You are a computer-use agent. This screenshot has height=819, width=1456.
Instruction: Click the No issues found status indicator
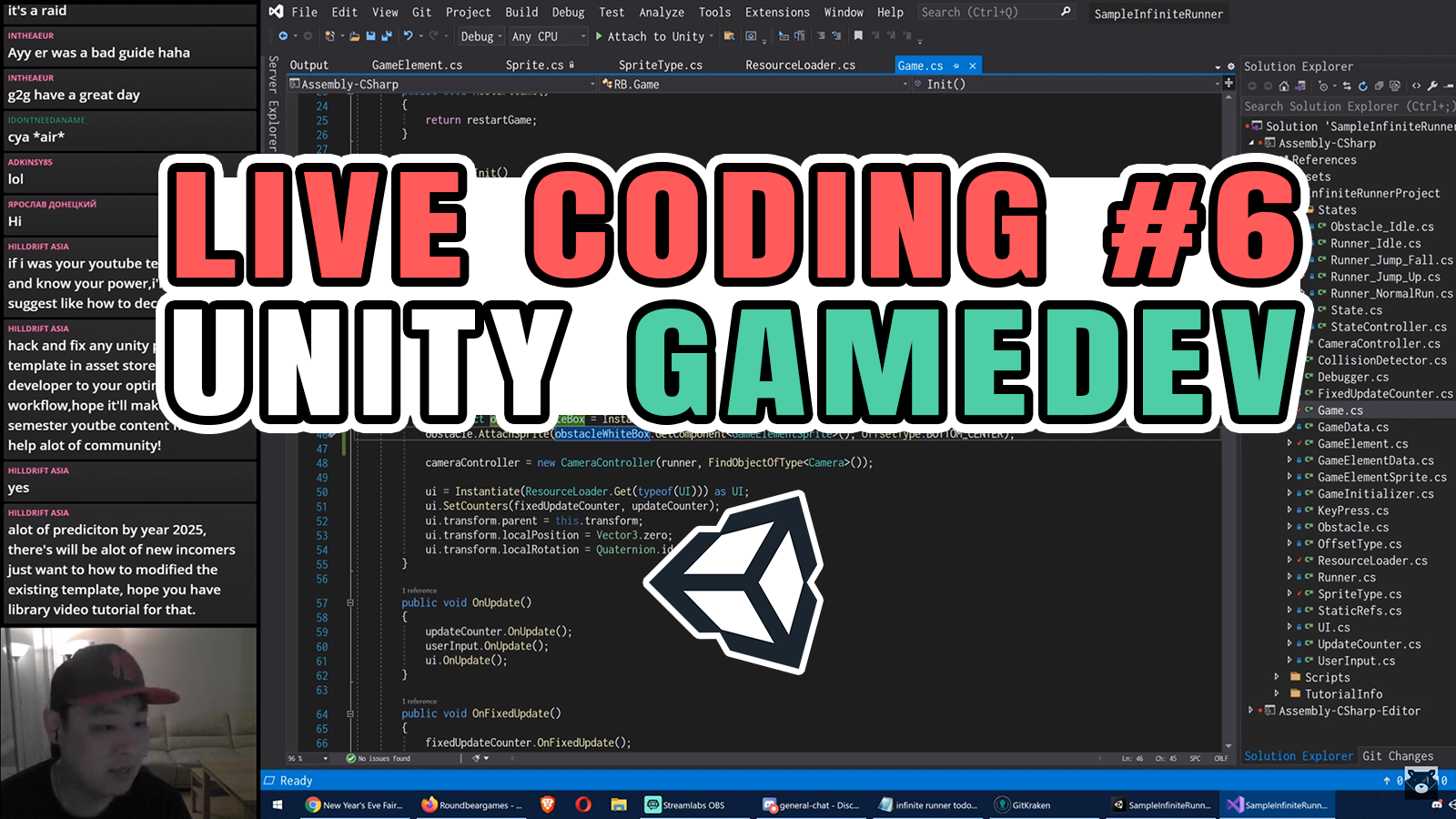click(x=379, y=758)
